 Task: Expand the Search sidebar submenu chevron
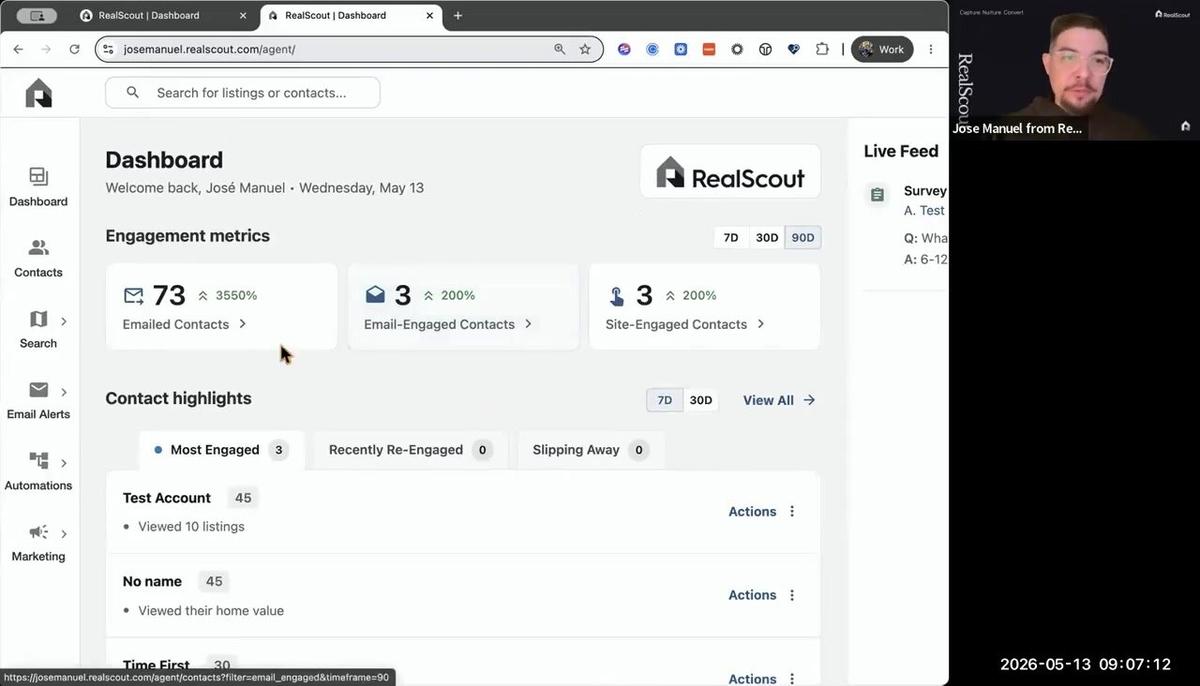point(64,321)
